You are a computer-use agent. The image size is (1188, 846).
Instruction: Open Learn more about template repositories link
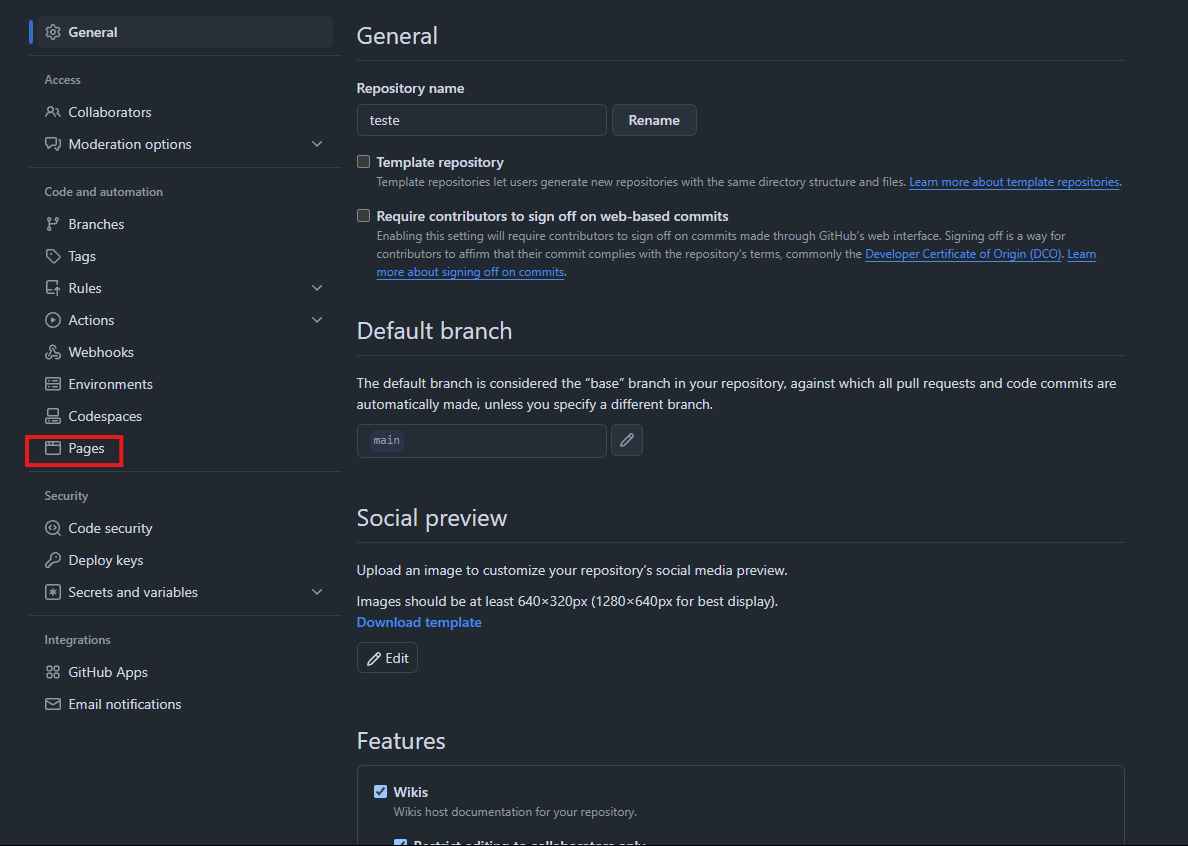click(1014, 182)
